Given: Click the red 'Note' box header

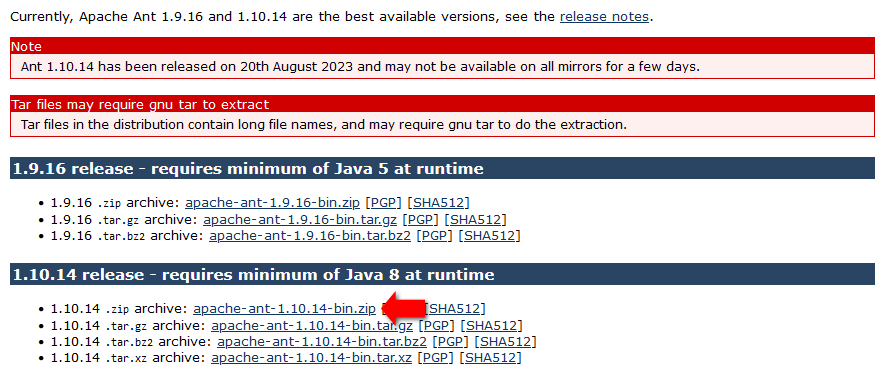Looking at the screenshot, I should click(x=442, y=47).
